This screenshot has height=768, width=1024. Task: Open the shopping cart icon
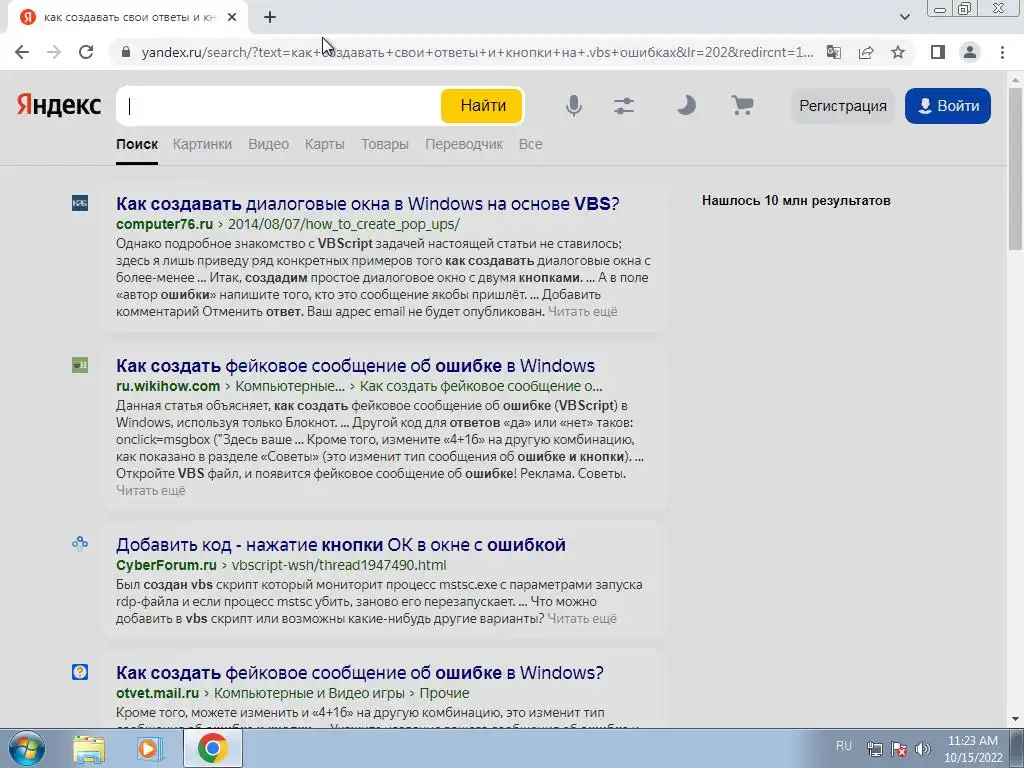click(742, 105)
